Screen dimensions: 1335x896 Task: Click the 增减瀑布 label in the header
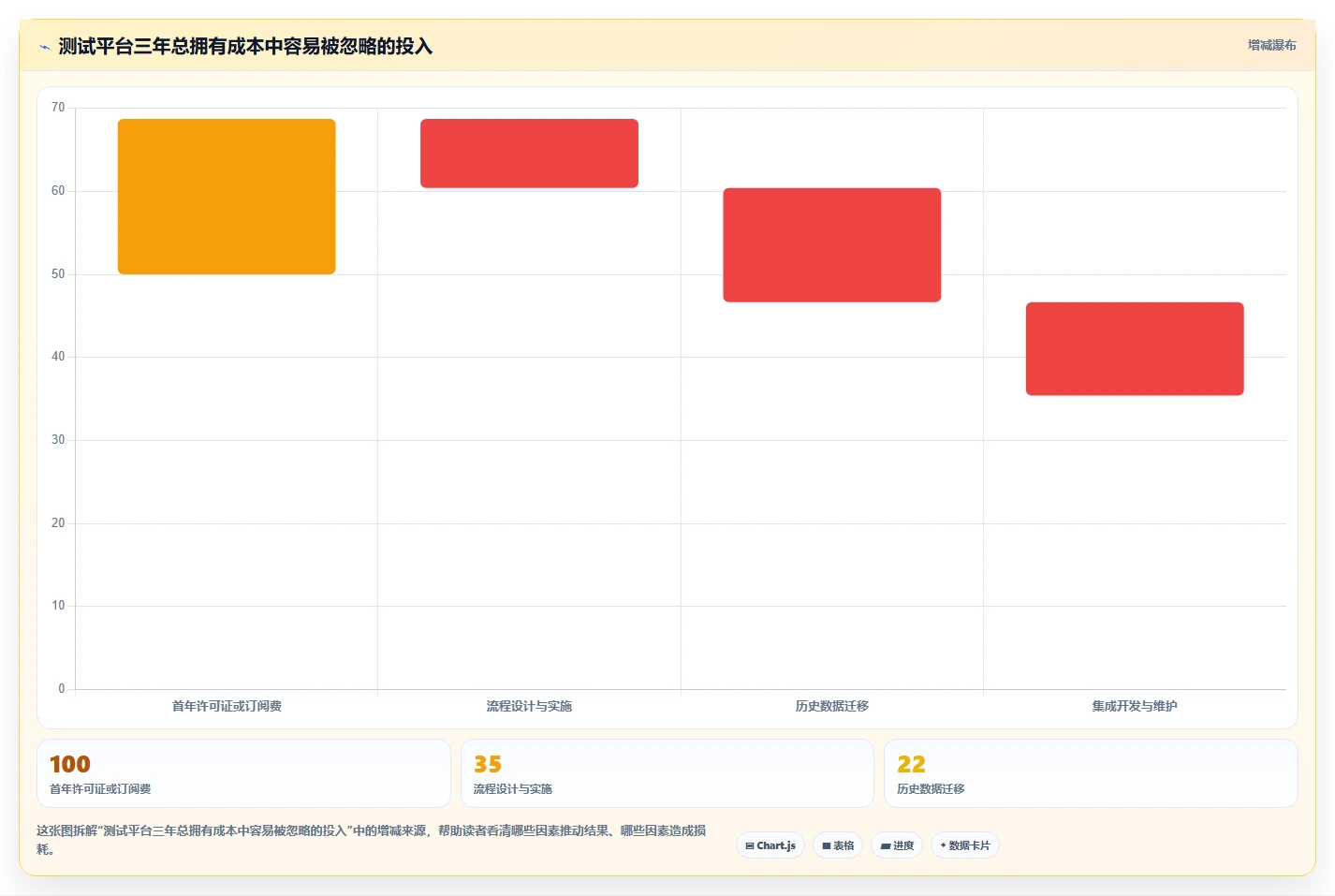tap(1271, 45)
